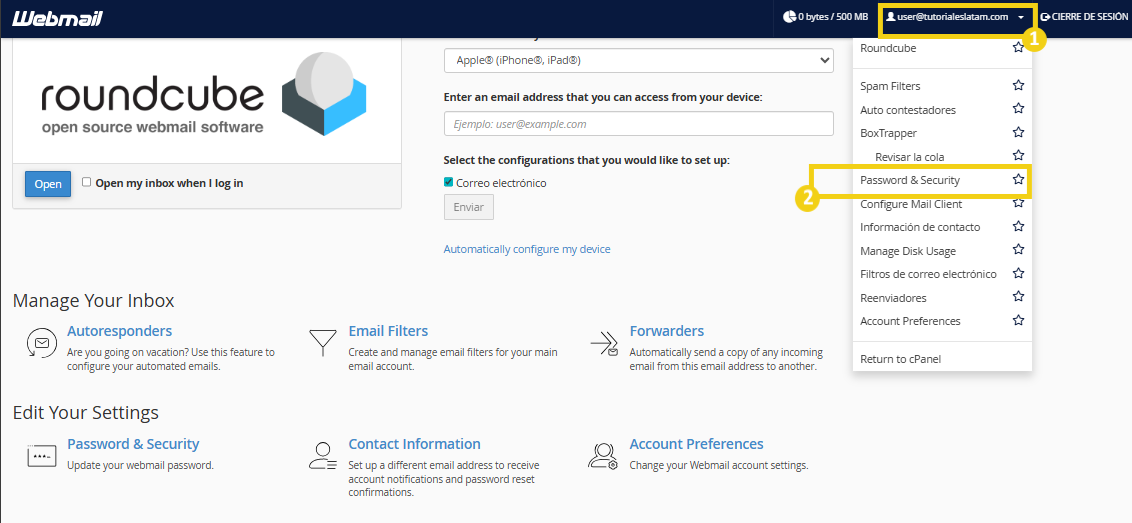
Task: Click CIERRE DE SESIÓN logout link
Action: [1084, 17]
